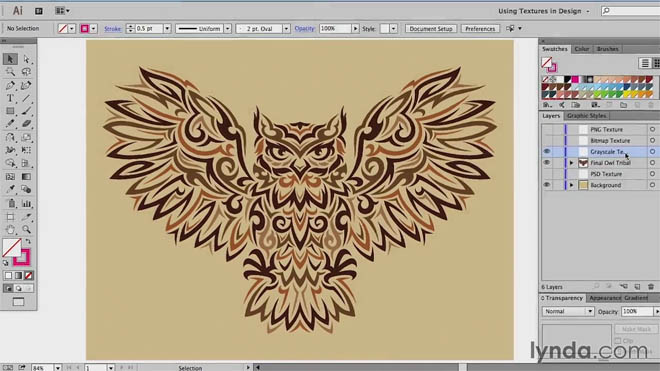Toggle visibility of Background layer

coord(546,185)
